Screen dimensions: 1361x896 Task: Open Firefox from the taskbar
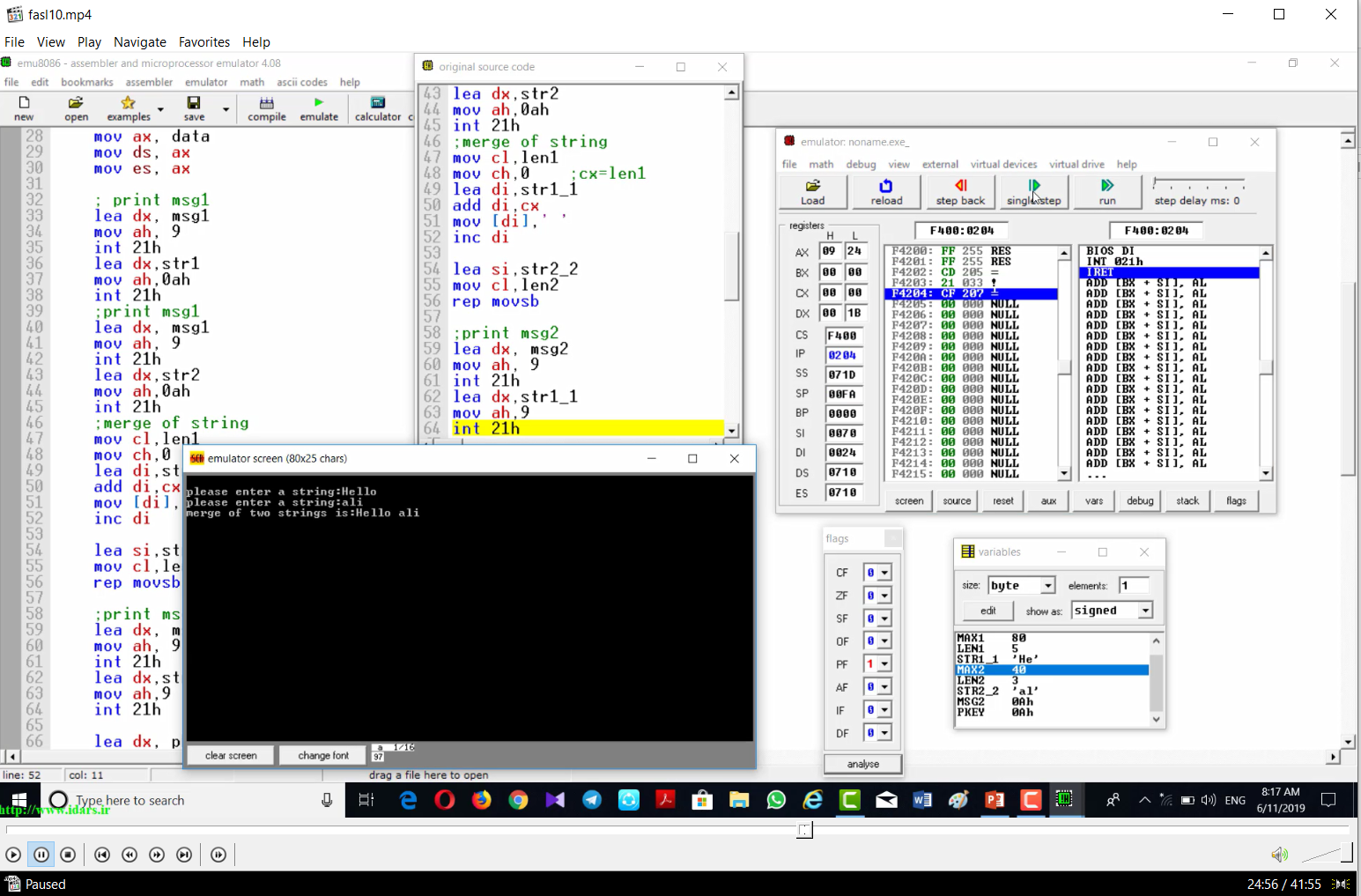pyautogui.click(x=481, y=800)
